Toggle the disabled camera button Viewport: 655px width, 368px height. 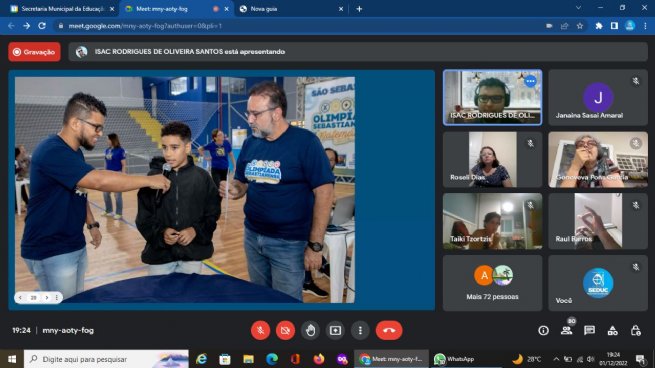point(285,330)
